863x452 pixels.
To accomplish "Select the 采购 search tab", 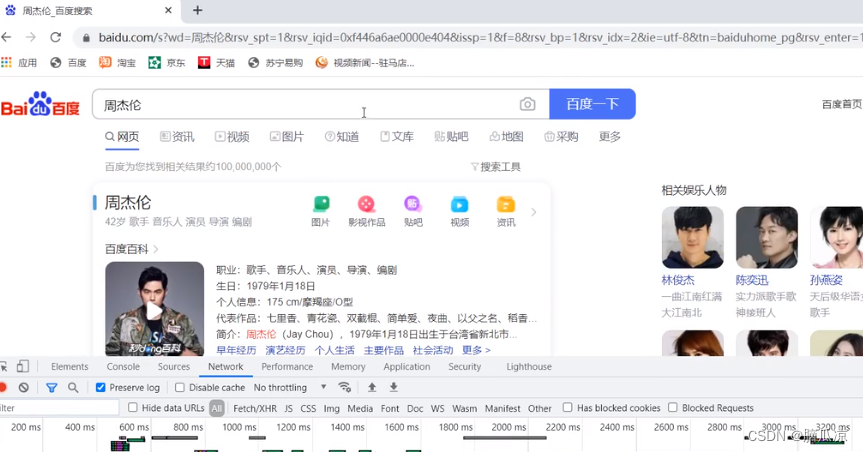I will (x=561, y=137).
